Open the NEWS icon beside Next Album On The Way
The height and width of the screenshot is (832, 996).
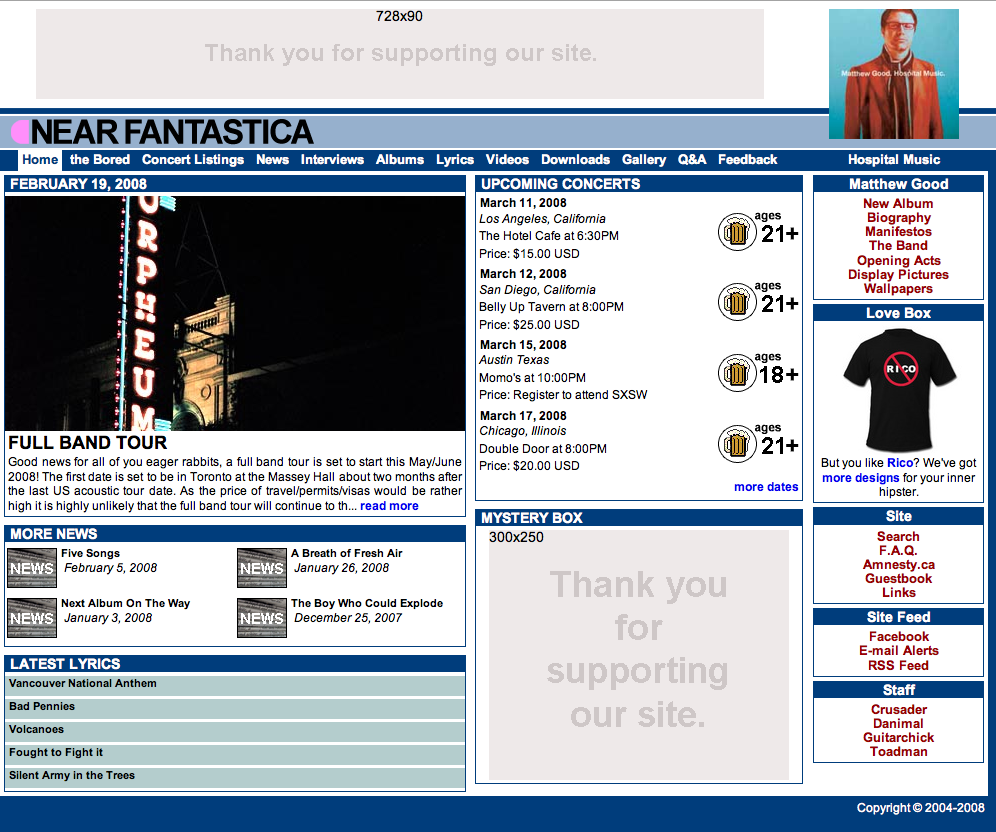tap(32, 618)
